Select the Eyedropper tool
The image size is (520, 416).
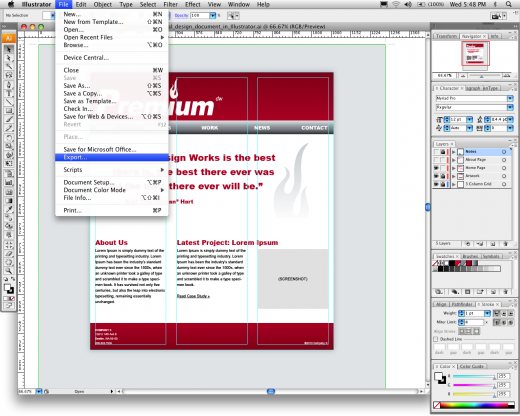coord(9,209)
